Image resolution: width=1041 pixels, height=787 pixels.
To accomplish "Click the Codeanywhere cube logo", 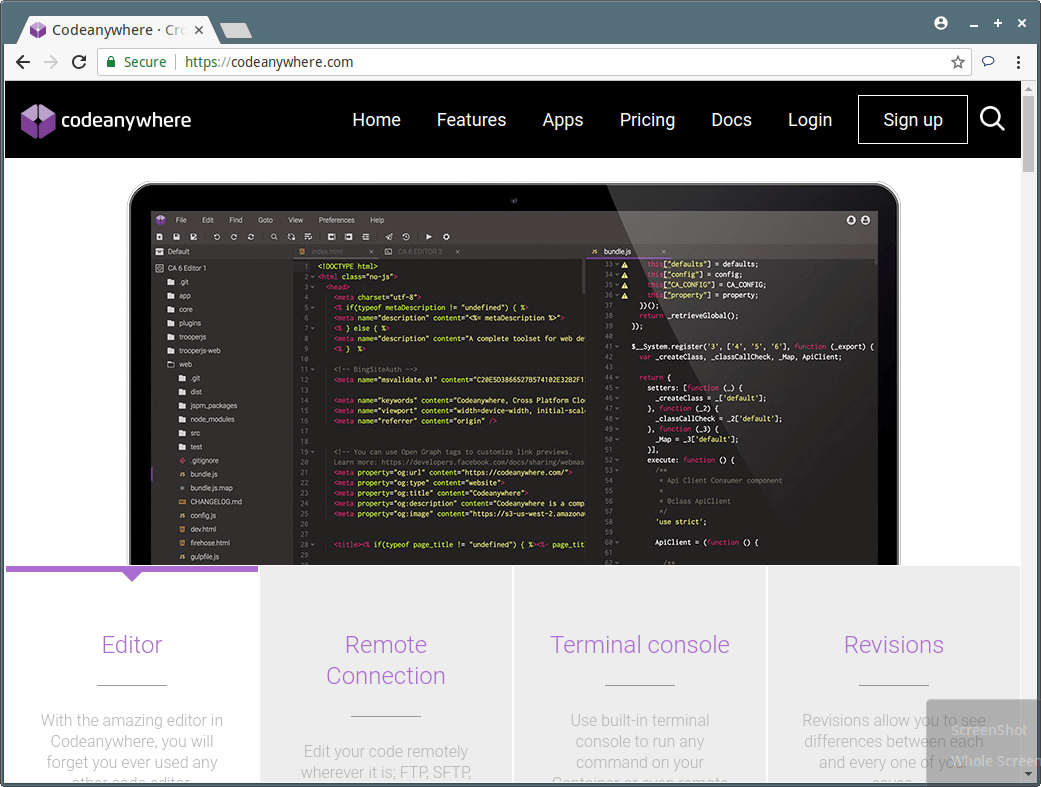I will [x=38, y=121].
